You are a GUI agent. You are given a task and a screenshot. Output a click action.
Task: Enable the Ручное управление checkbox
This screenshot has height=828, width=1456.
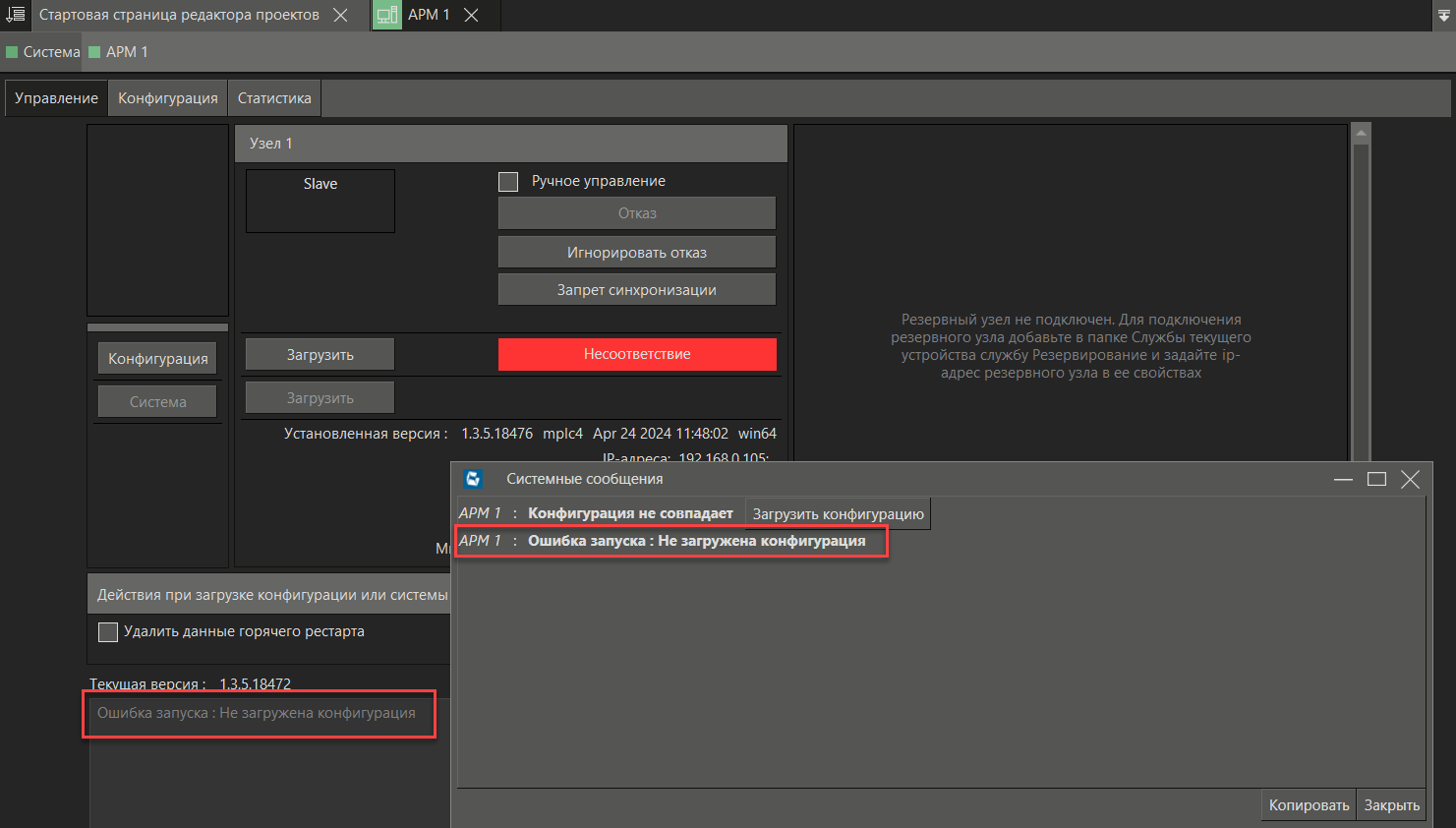coord(508,182)
